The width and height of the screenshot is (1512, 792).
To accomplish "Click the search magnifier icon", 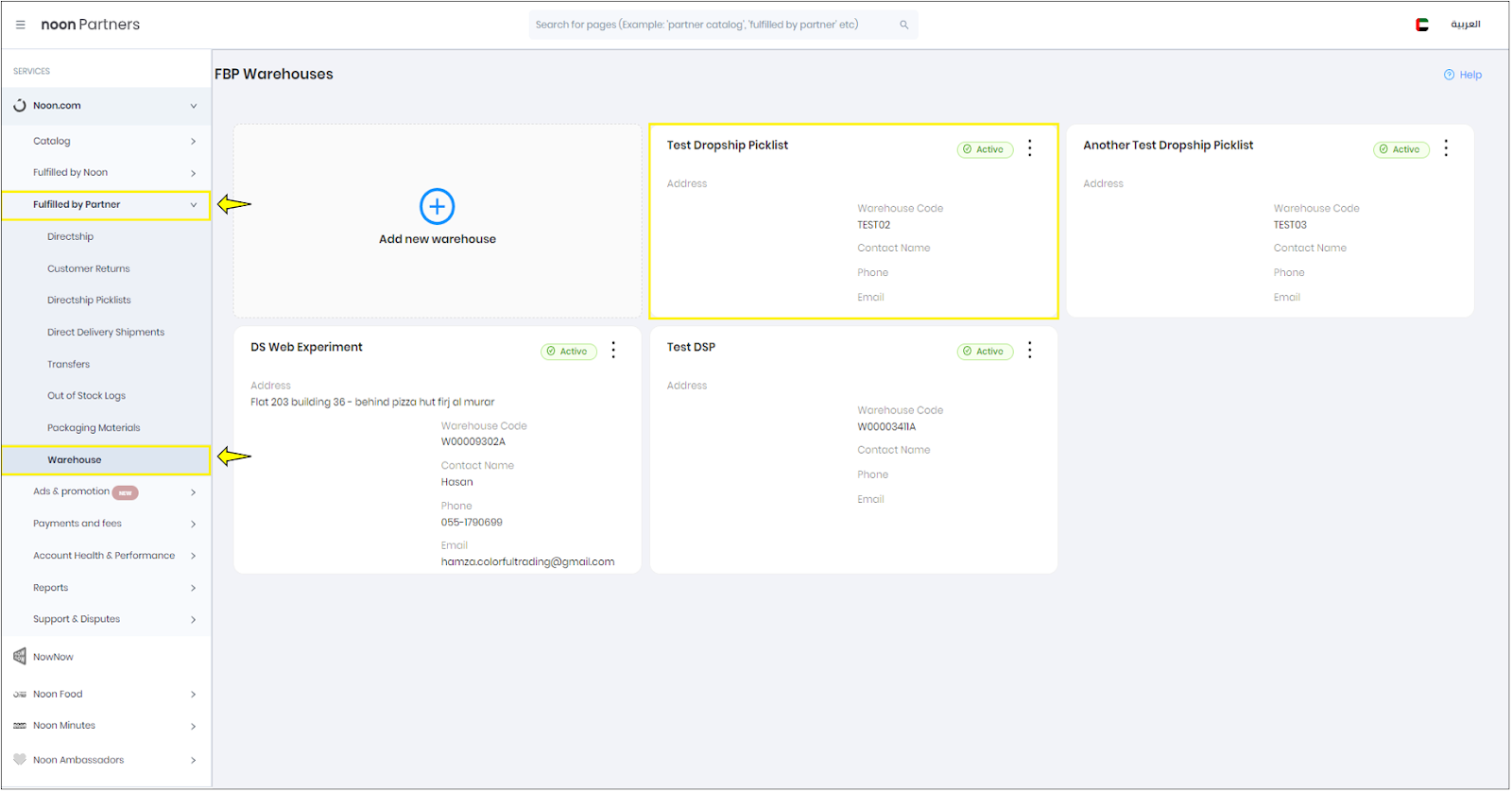I will point(904,25).
